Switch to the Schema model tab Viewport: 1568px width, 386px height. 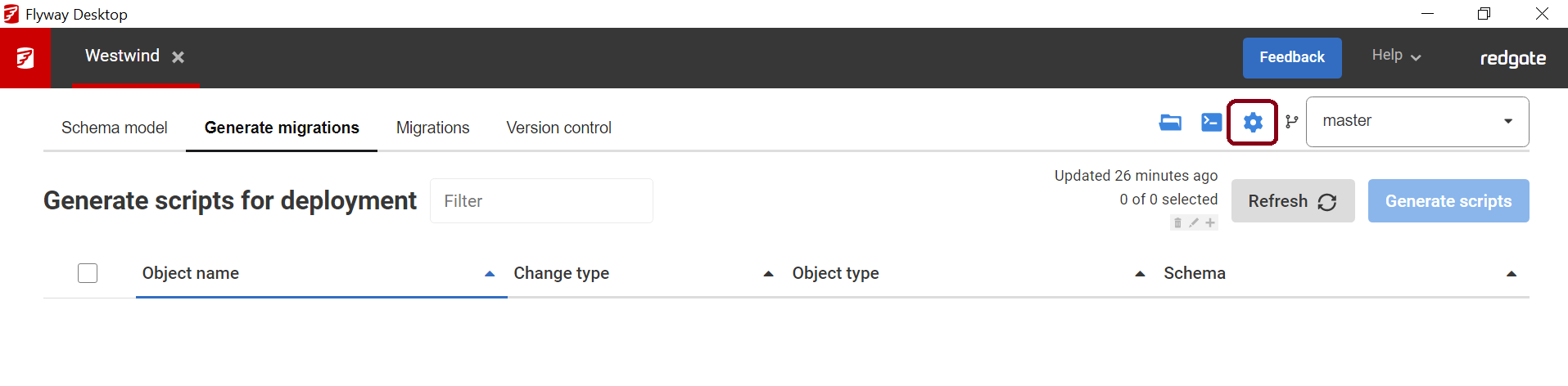tap(114, 128)
